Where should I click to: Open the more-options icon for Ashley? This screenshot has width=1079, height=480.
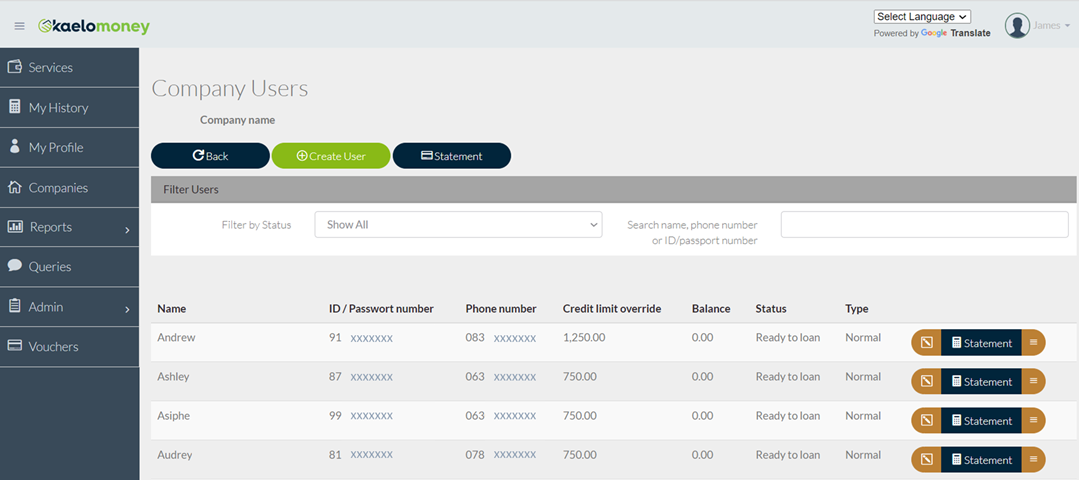coord(1033,382)
